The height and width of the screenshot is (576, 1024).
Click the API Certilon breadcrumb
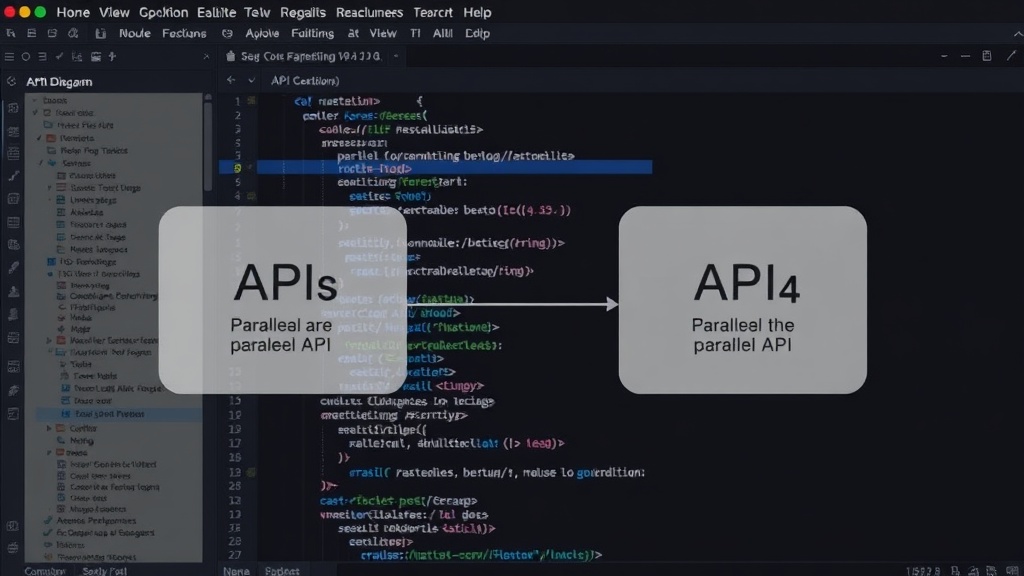click(305, 81)
